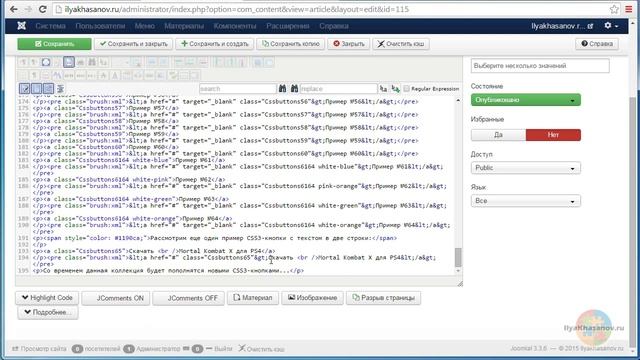Click the view-site icon in the footer
Image resolution: width=640 pixels, height=360 pixels.
tap(15, 349)
